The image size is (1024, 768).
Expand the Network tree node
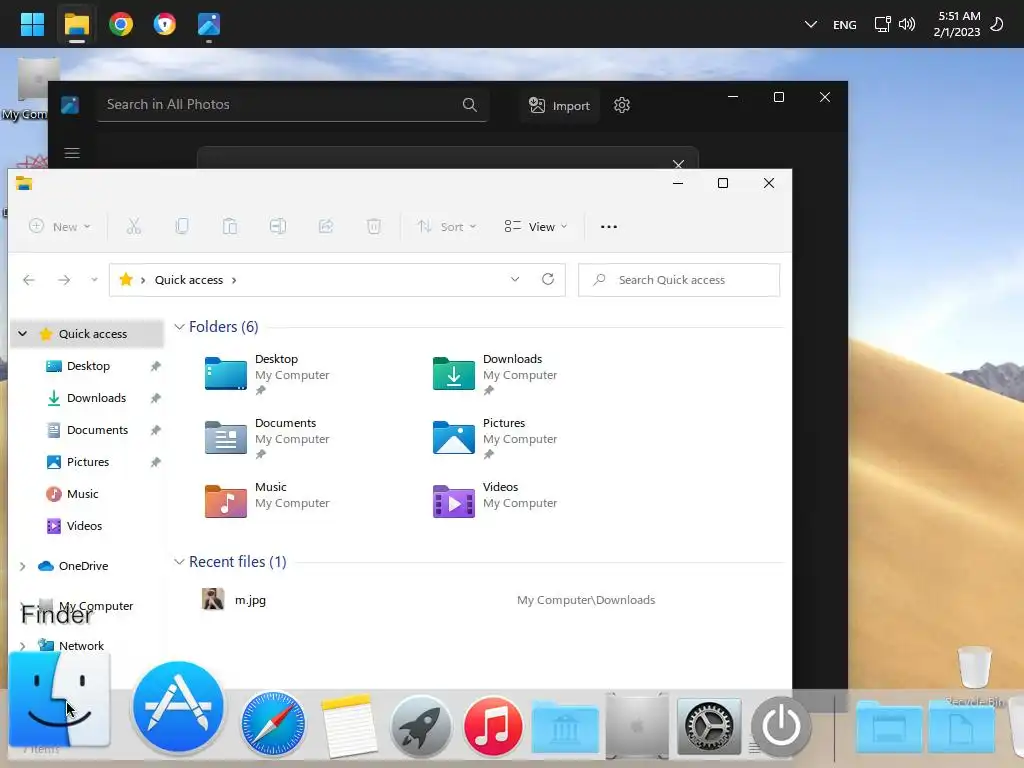click(x=22, y=646)
